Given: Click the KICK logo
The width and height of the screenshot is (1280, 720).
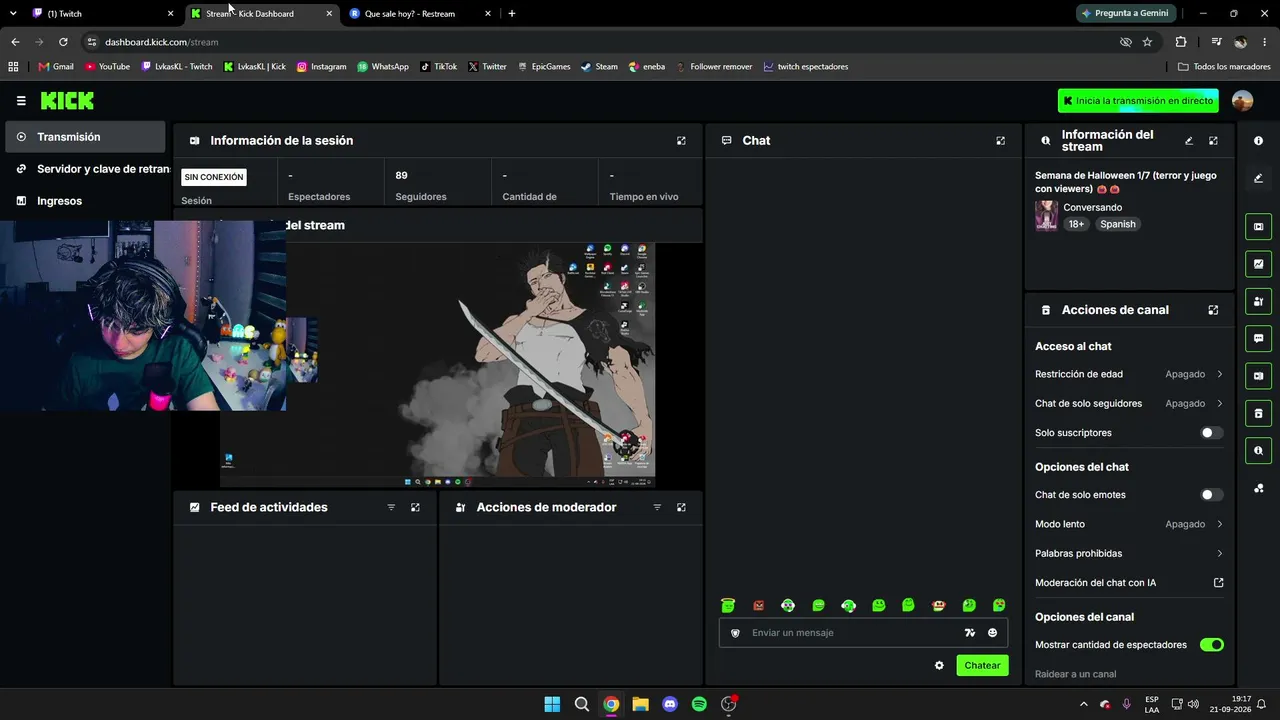Looking at the screenshot, I should pos(67,101).
